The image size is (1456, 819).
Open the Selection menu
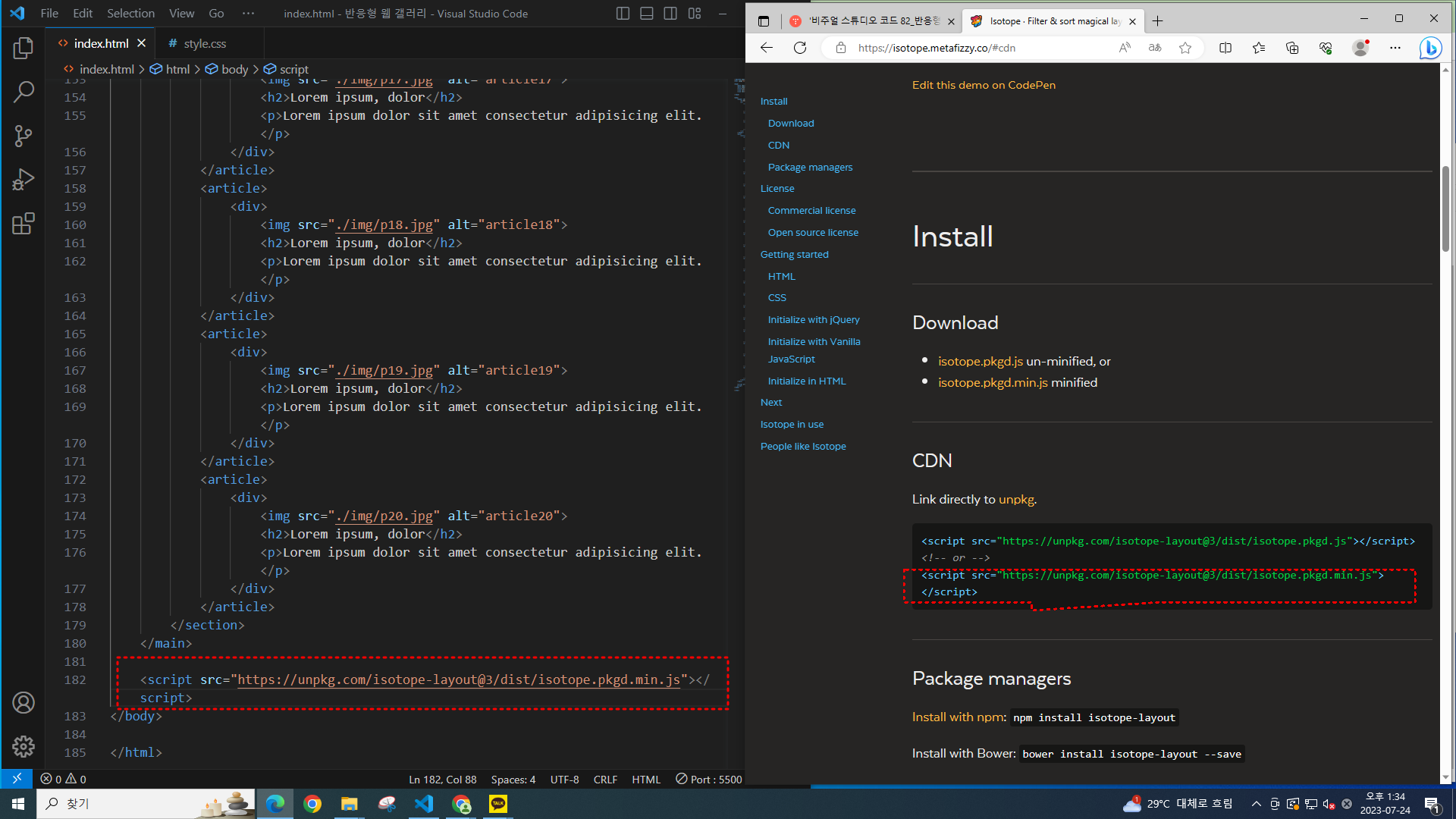click(130, 14)
